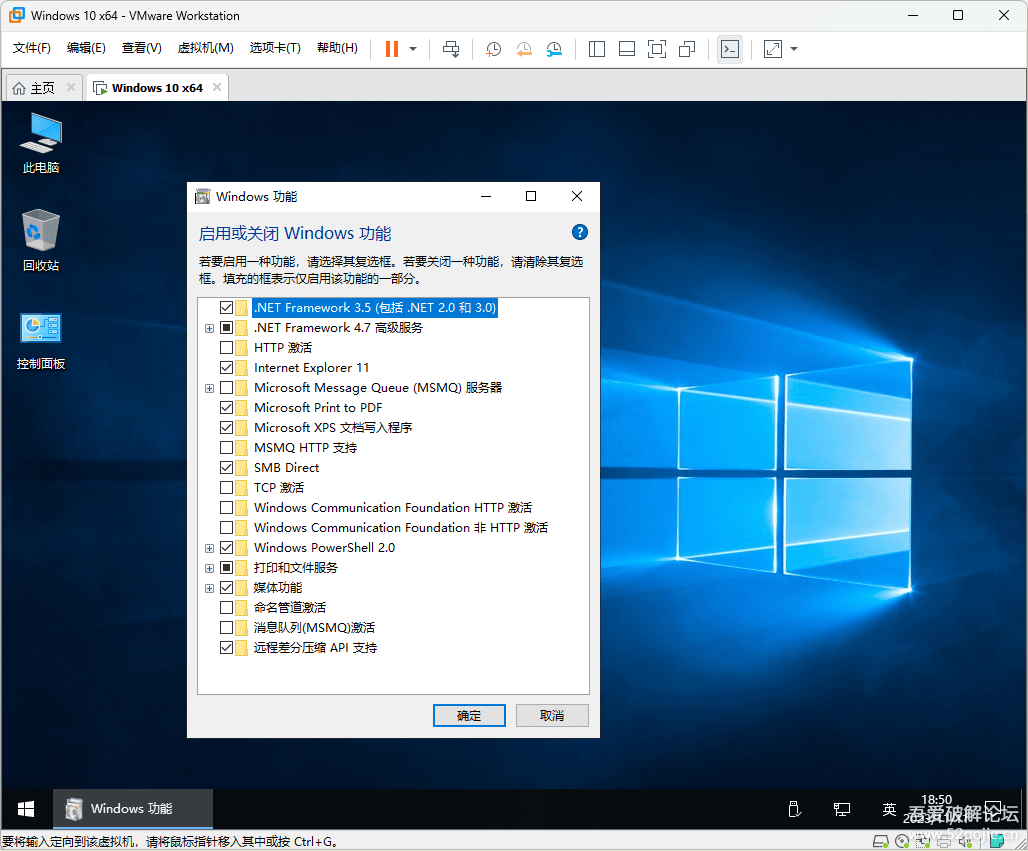The height and width of the screenshot is (851, 1028).
Task: Click the revert to snapshot icon
Action: (x=524, y=49)
